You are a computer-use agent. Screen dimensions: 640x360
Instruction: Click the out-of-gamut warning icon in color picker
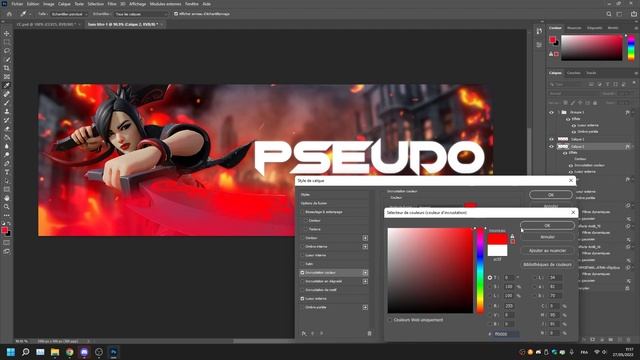coord(512,236)
